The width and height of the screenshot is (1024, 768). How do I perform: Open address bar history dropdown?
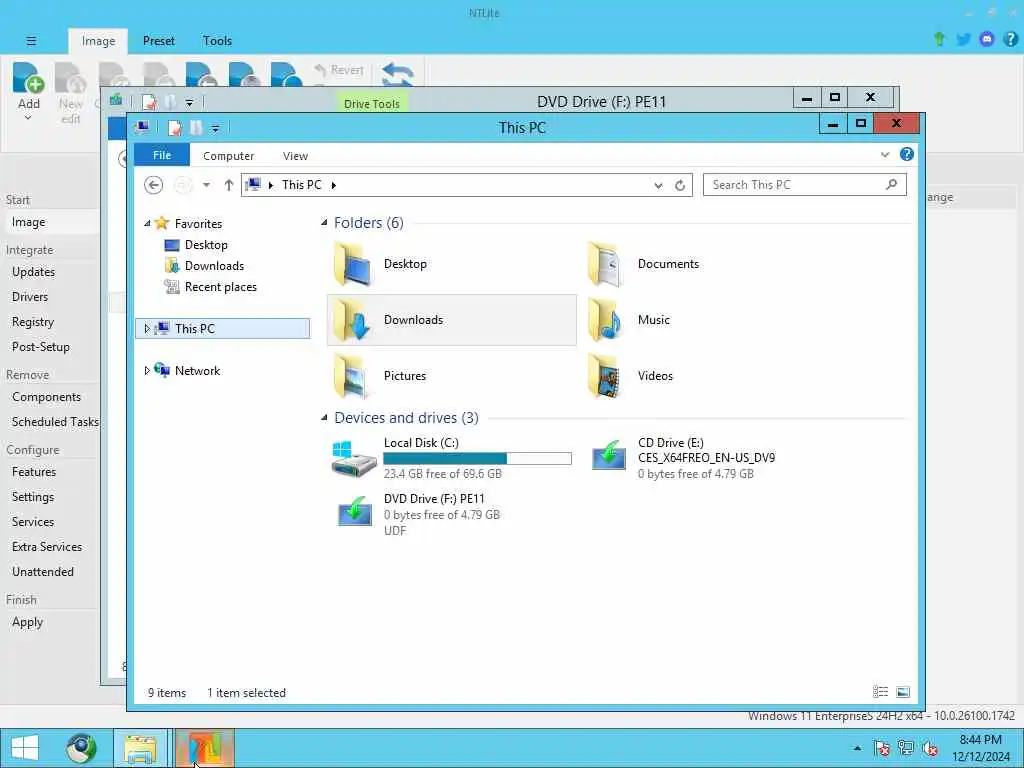tap(658, 185)
